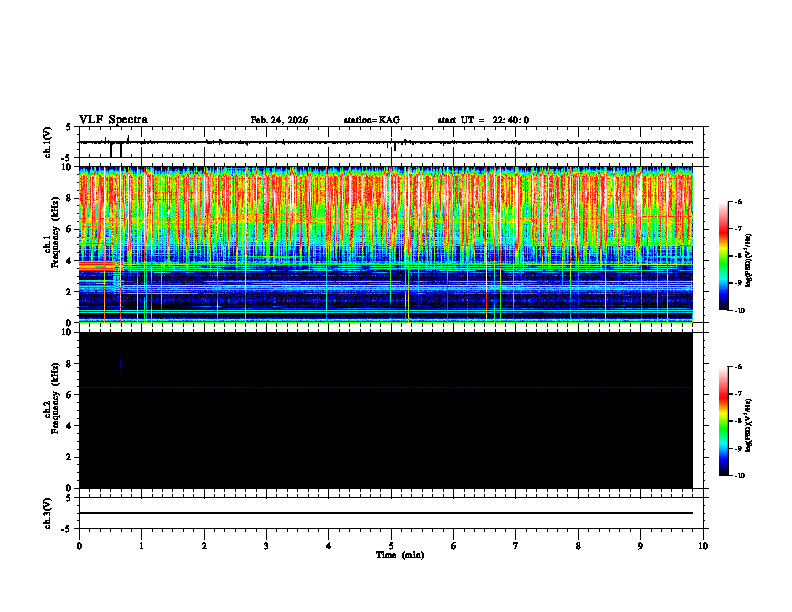Select the date text 'Feb. 24, 2026'
The image size is (792, 612).
point(279,120)
